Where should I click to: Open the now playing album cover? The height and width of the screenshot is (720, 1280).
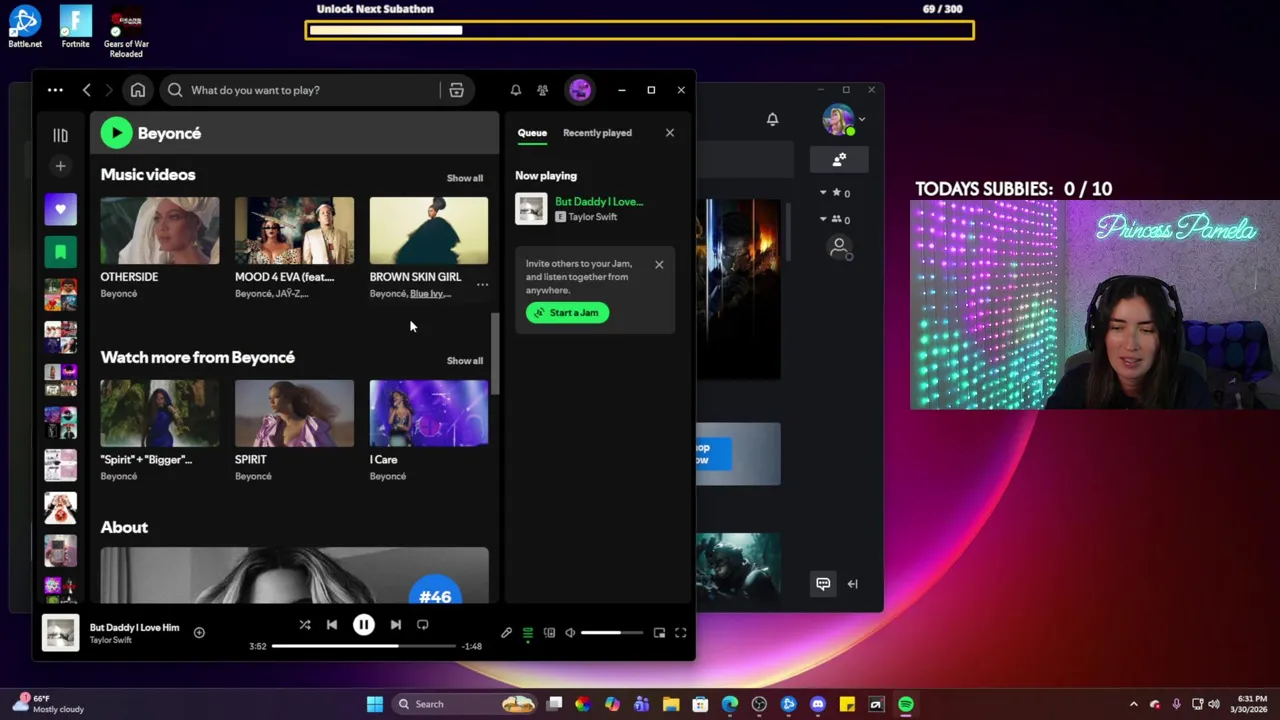(60, 633)
